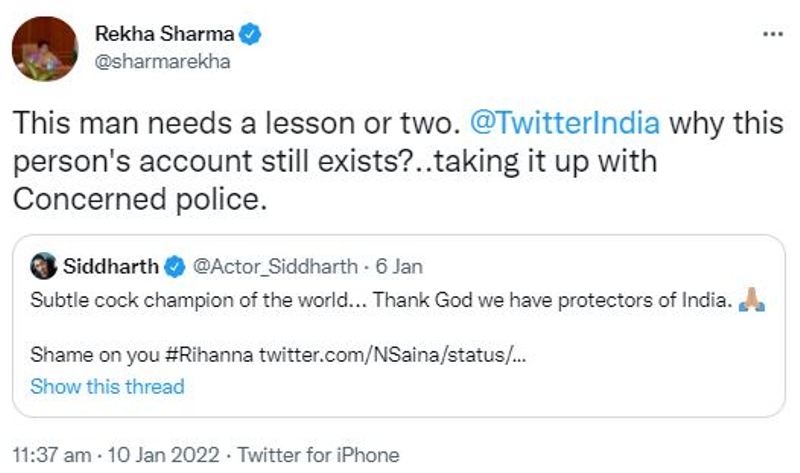Open the Twitter for iPhone source label
Screen dimensions: 800x473
click(318, 455)
